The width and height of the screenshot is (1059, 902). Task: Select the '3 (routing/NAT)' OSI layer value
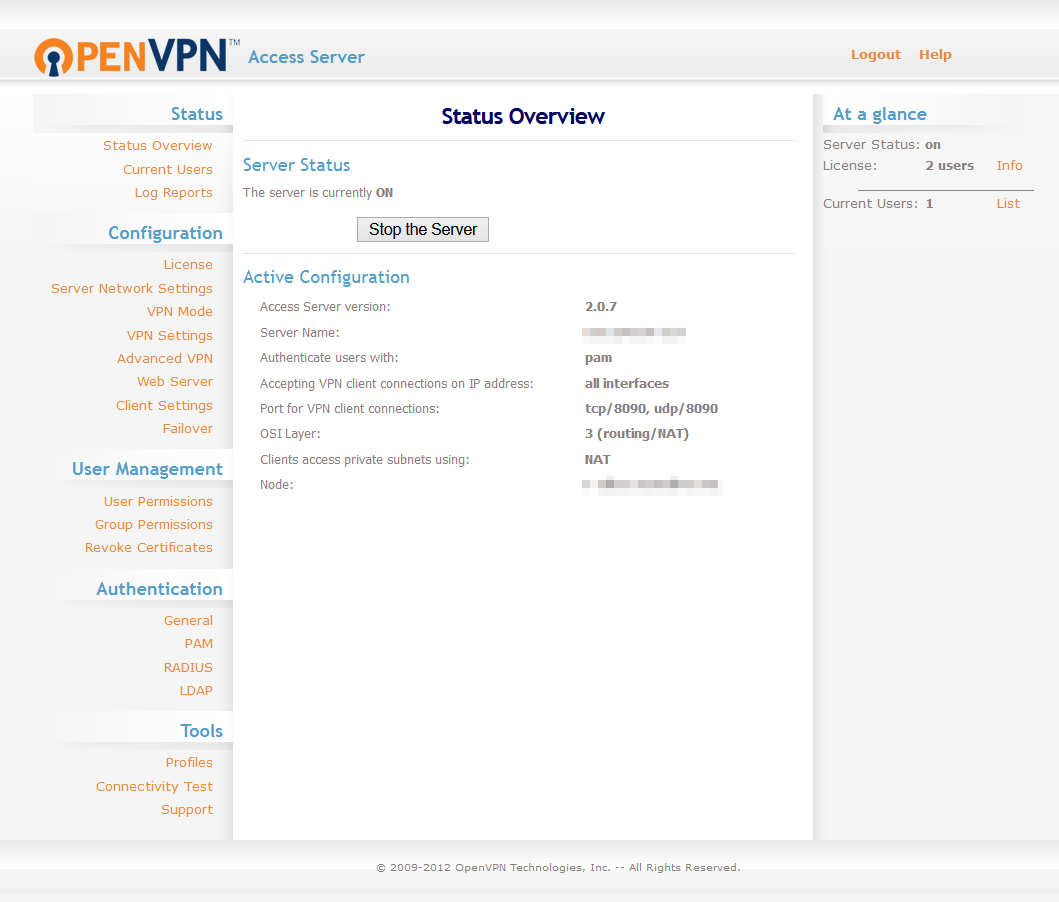(x=636, y=433)
